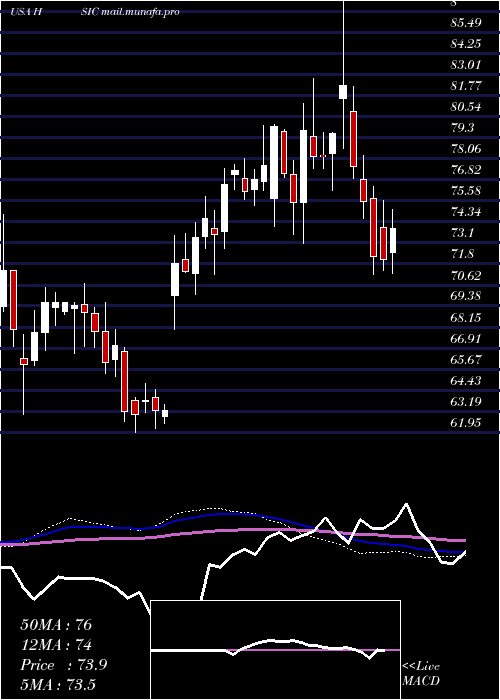Click the 61.95 price axis label
Screen dimensions: 500x700
pyautogui.click(x=466, y=422)
